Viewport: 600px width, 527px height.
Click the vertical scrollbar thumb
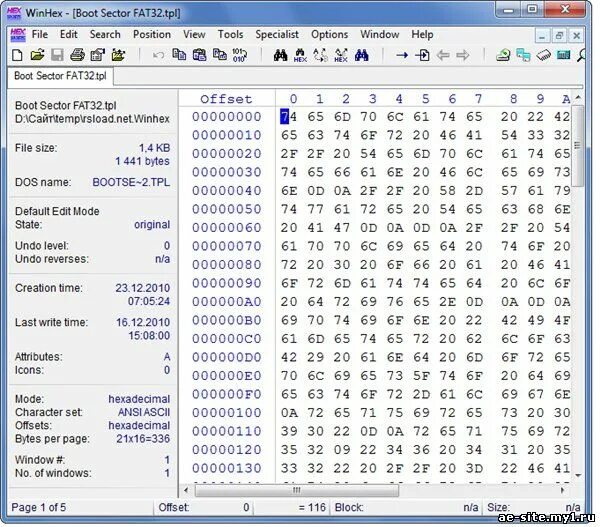[x=578, y=145]
